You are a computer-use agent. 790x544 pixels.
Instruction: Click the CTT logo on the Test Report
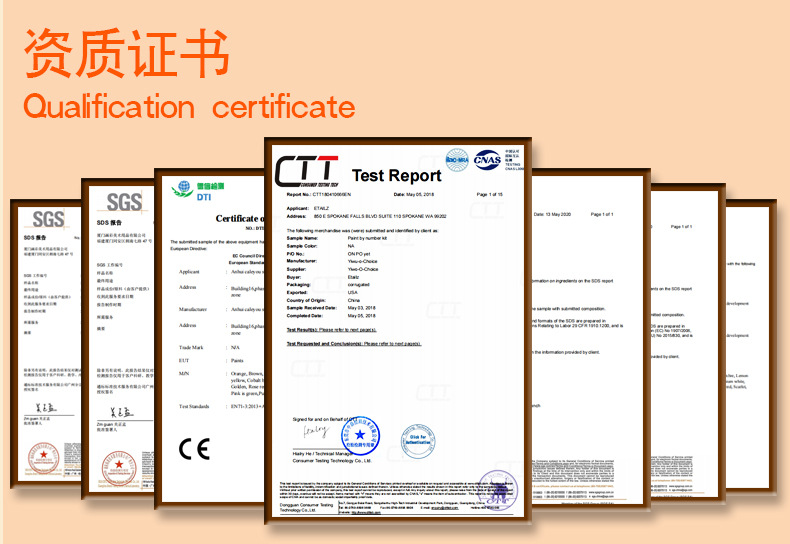point(307,171)
